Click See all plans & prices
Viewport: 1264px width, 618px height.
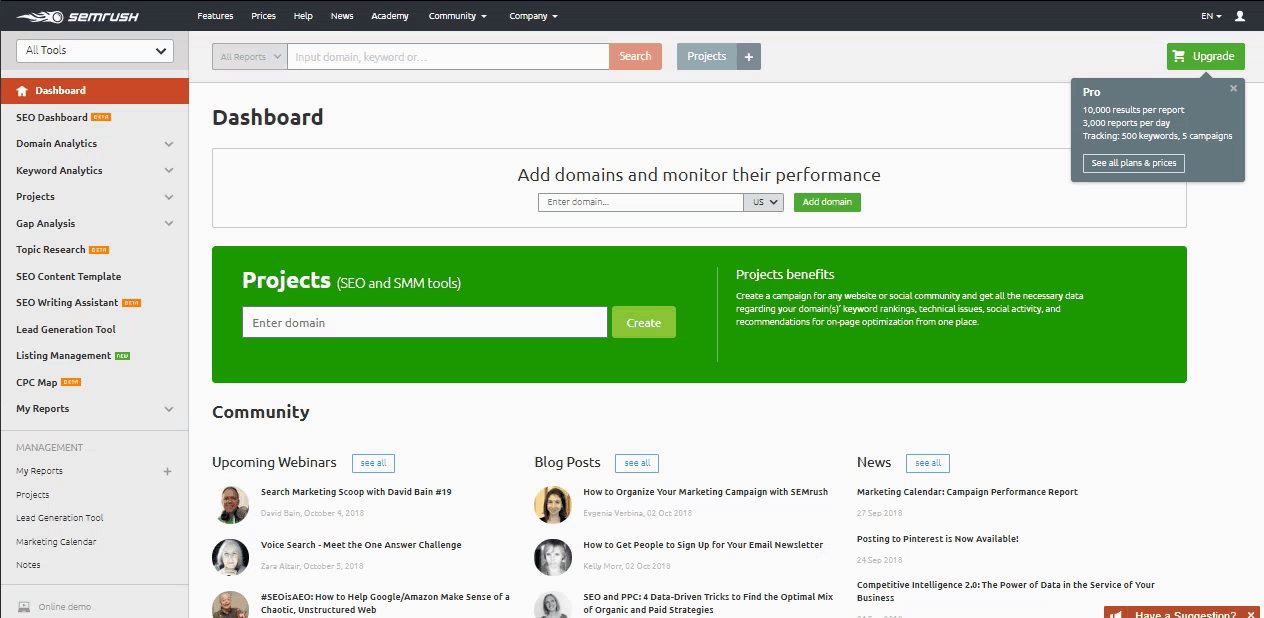point(1133,163)
